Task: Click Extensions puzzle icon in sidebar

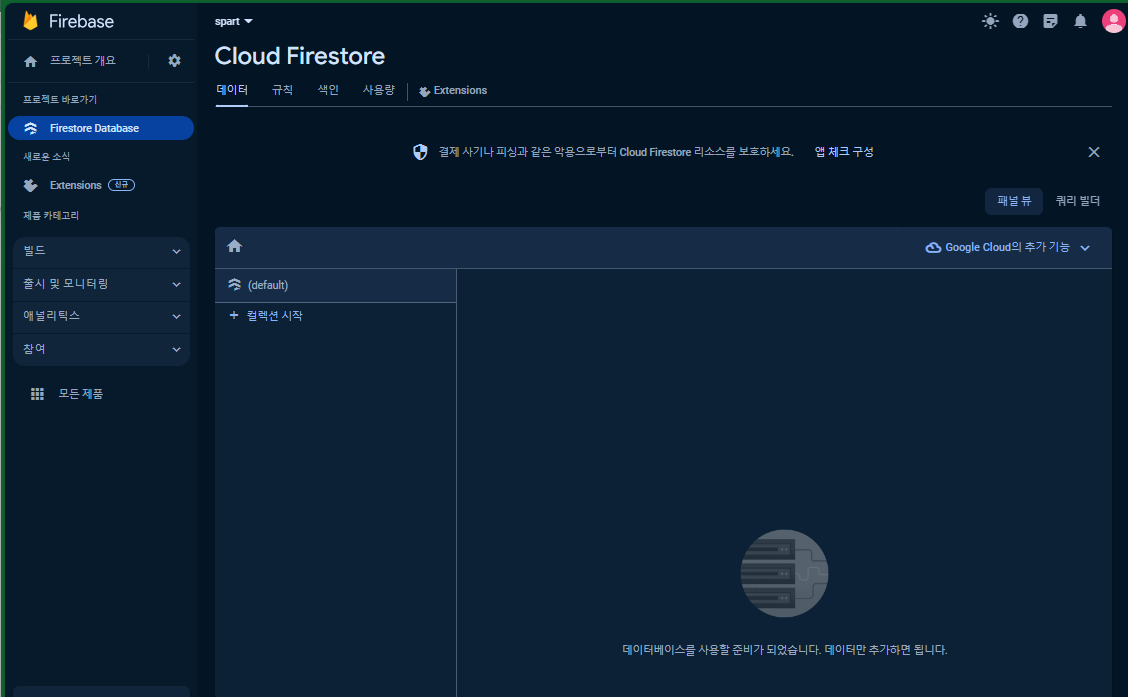Action: (x=30, y=186)
